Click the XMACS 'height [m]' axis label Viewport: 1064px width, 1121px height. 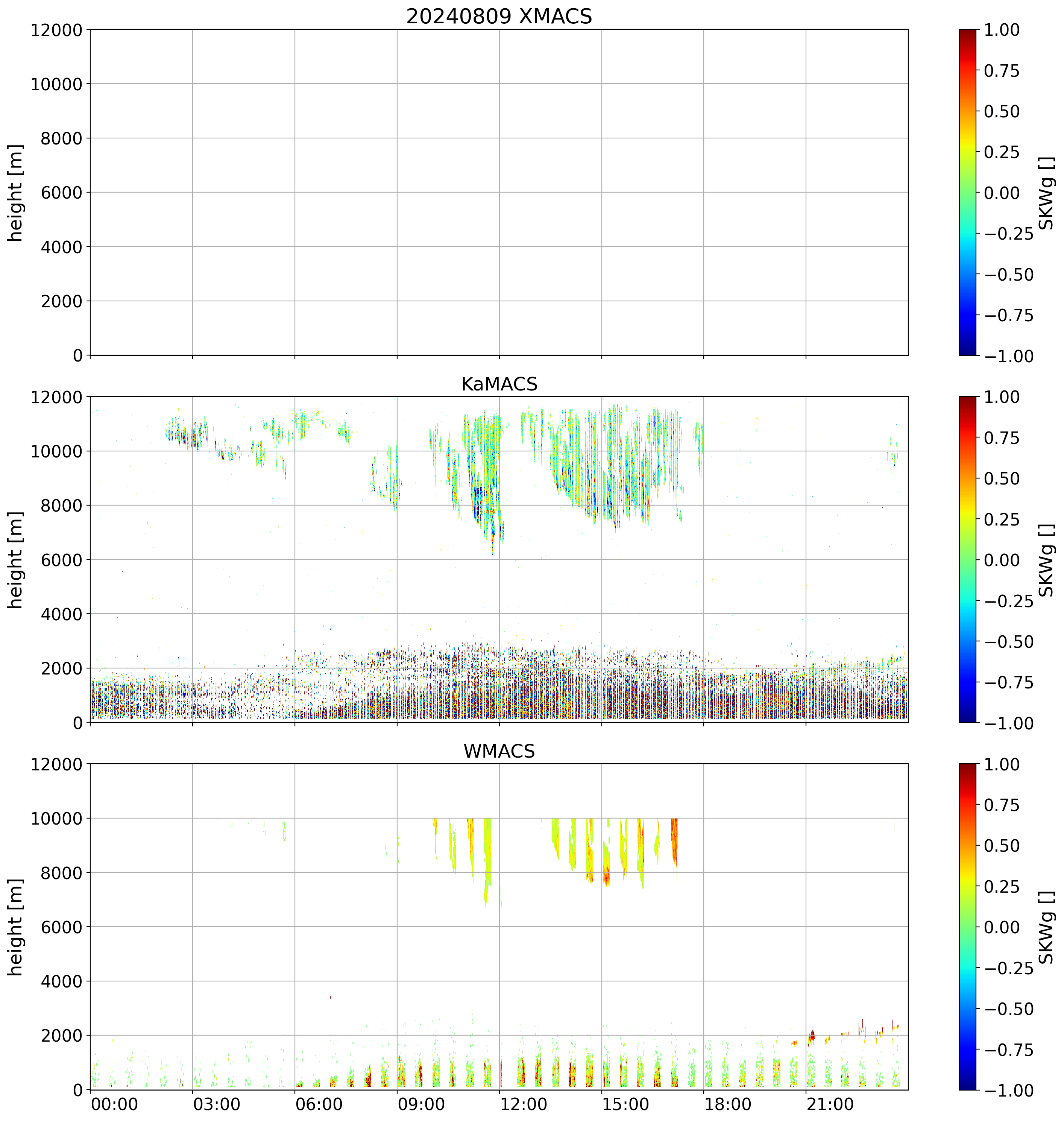tap(16, 192)
